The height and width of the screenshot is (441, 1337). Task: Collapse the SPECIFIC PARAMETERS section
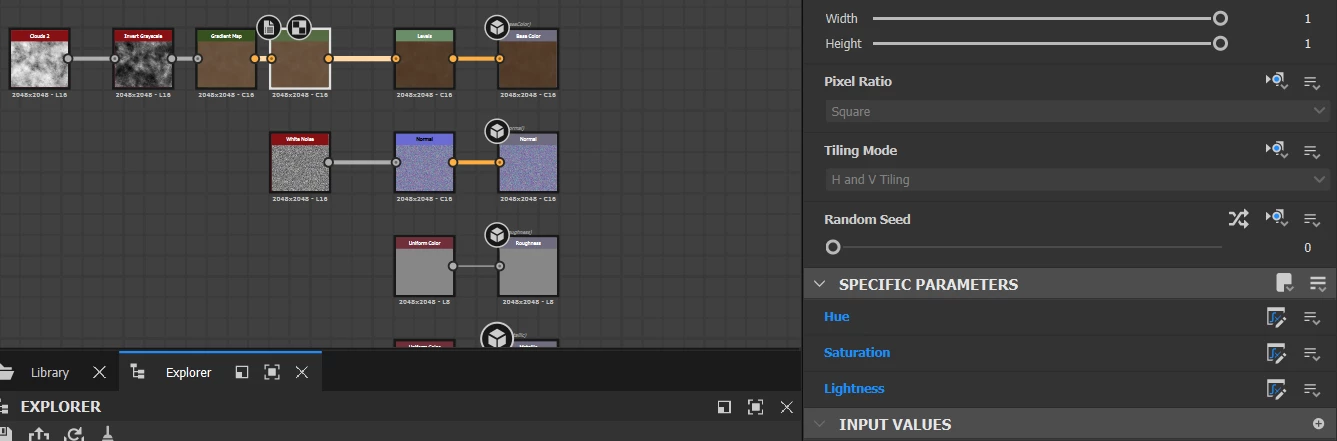819,284
